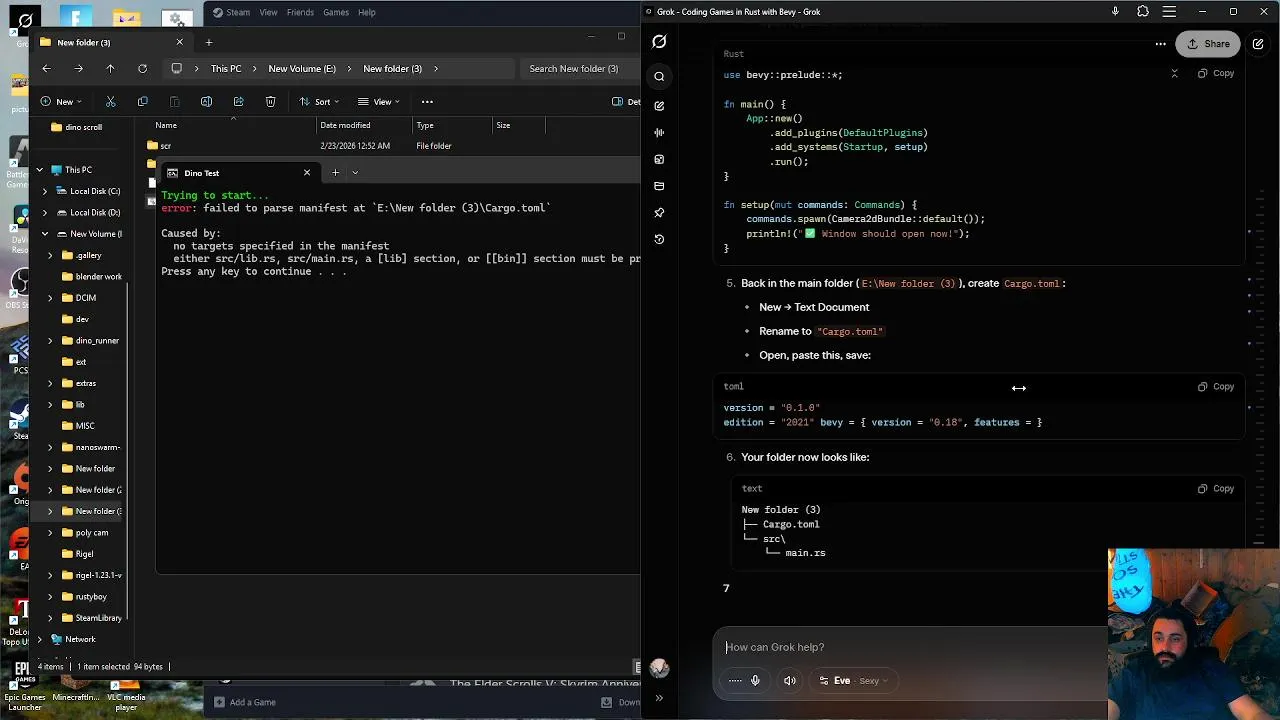
Task: Refresh the File Explorer folder
Action: pyautogui.click(x=142, y=68)
